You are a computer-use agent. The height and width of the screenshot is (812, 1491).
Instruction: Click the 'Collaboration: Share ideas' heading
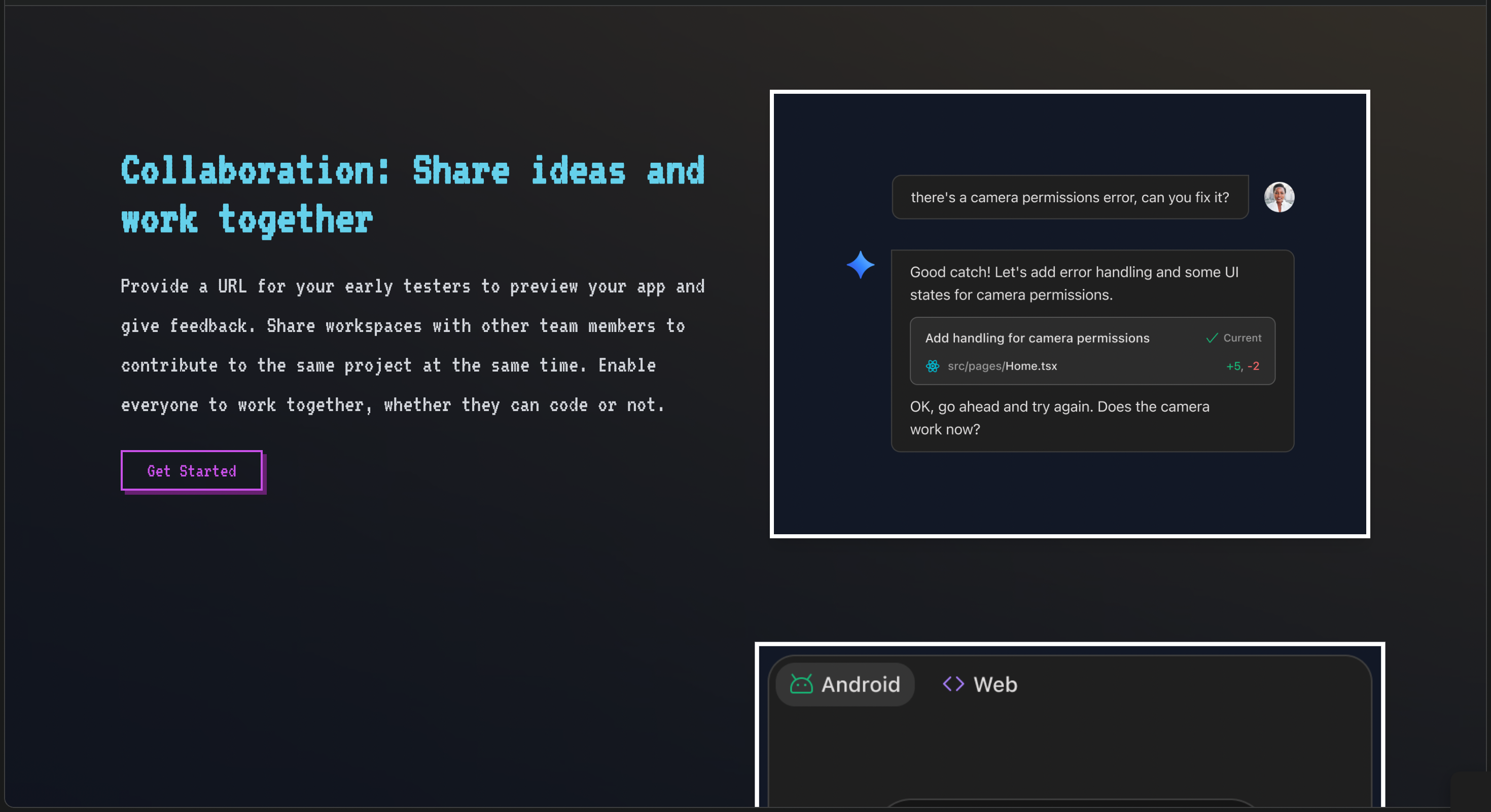point(412,194)
